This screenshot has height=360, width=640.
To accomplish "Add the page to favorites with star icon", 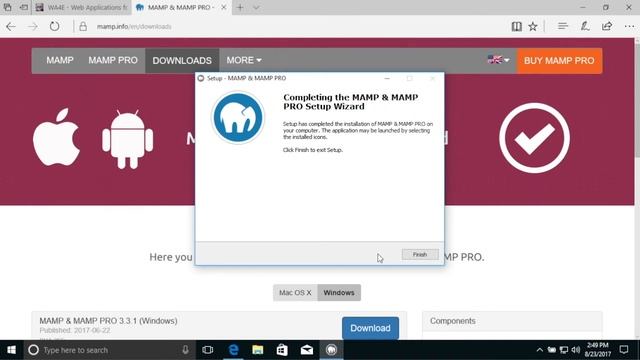I will point(533,27).
